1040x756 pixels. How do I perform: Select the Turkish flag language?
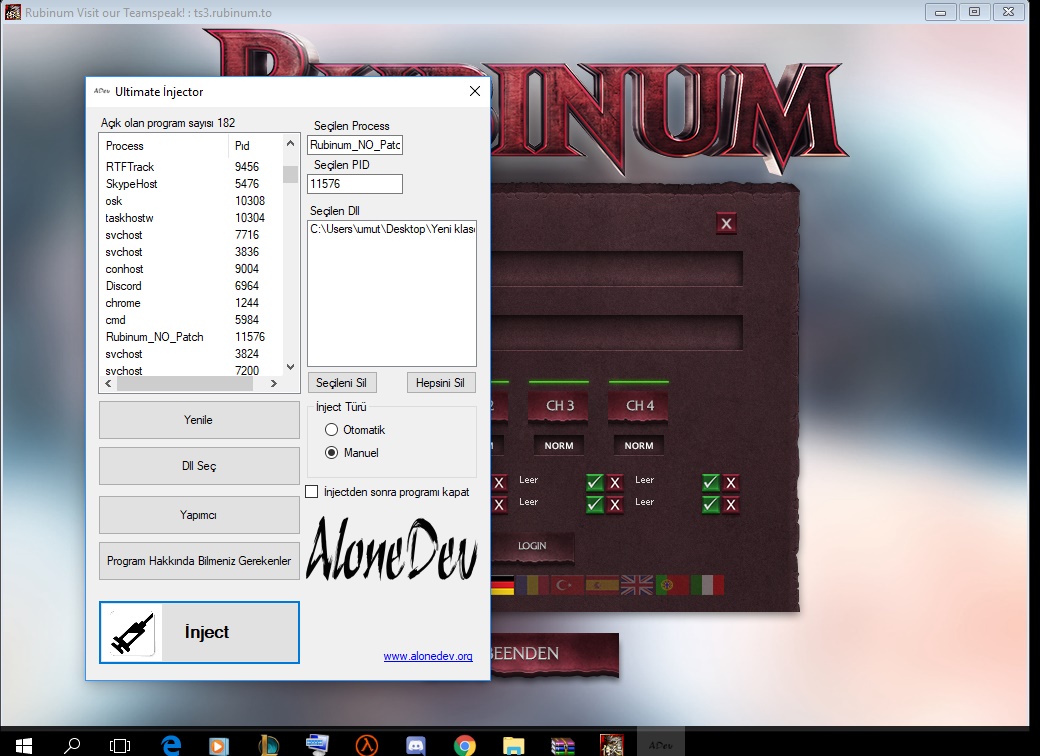tap(567, 586)
